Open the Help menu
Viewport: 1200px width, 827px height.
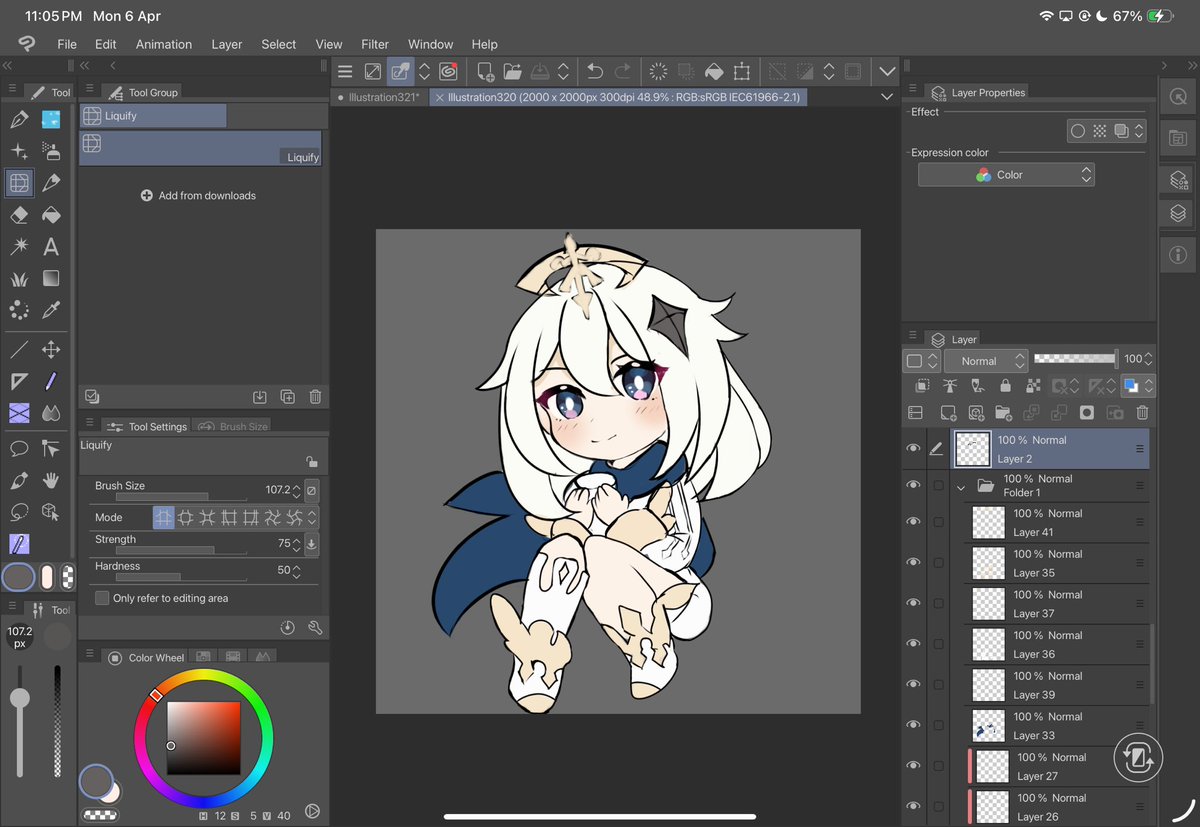484,44
